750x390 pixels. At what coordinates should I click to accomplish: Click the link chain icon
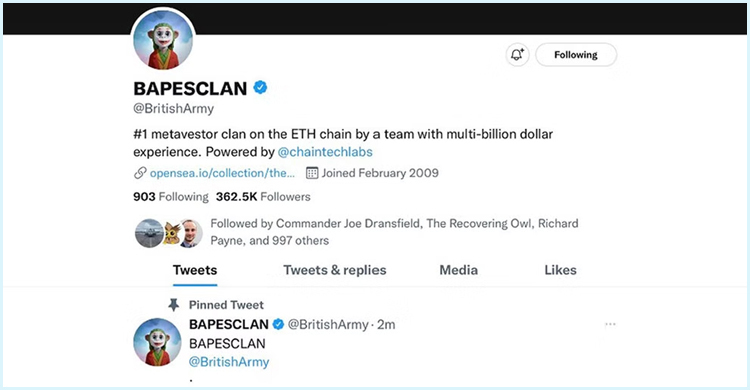(140, 173)
